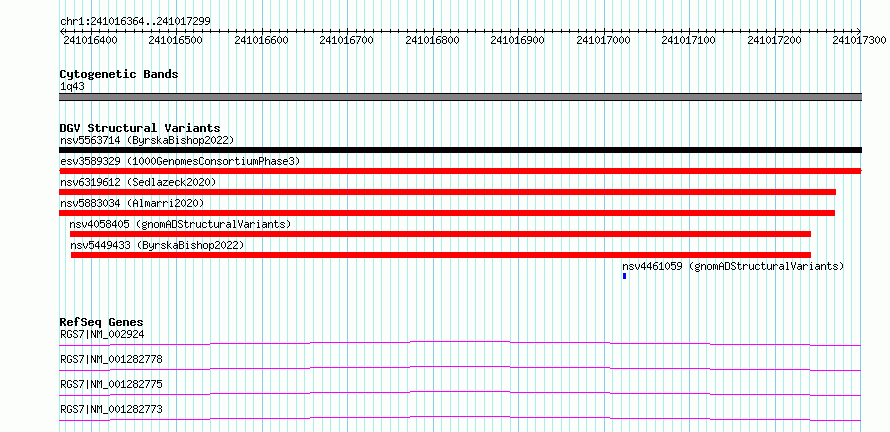Select the red nsv6319612 variant bar
890x432 pixels.
click(x=447, y=192)
